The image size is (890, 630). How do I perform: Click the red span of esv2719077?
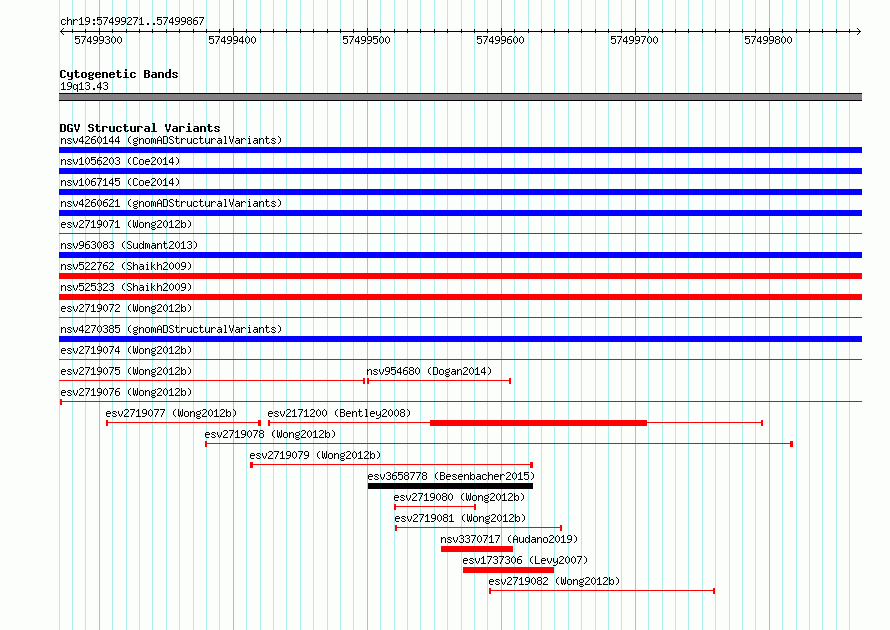point(183,423)
